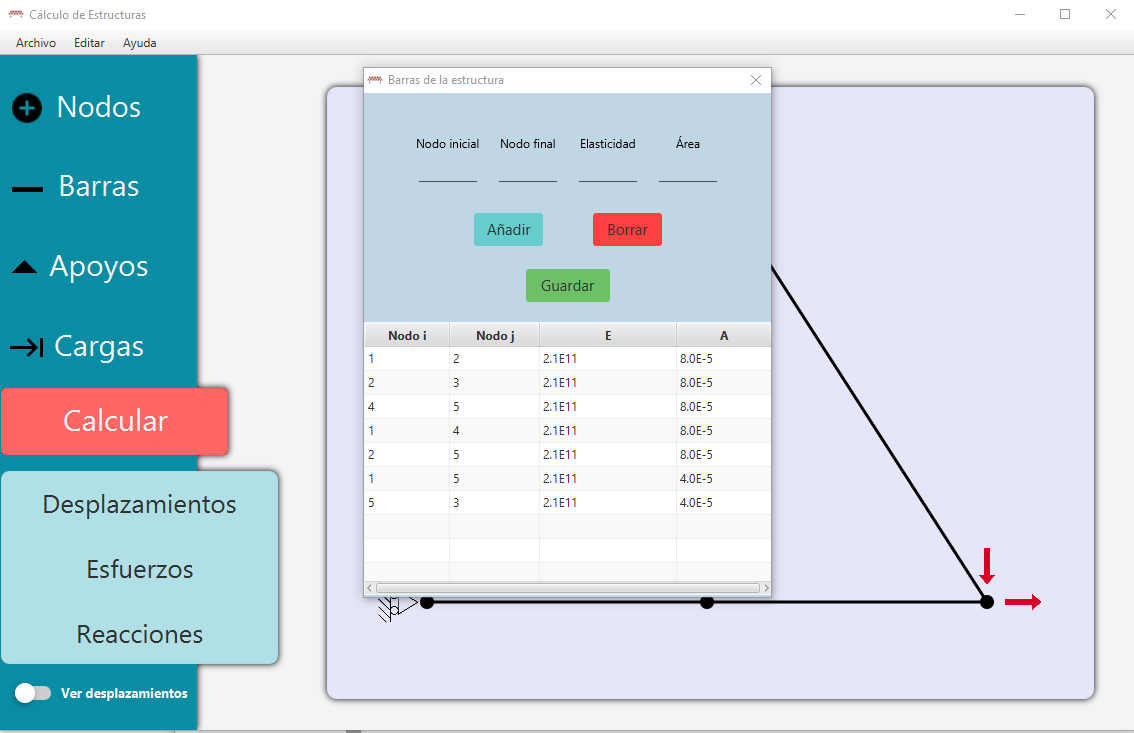Click the red Borrar button

627,229
